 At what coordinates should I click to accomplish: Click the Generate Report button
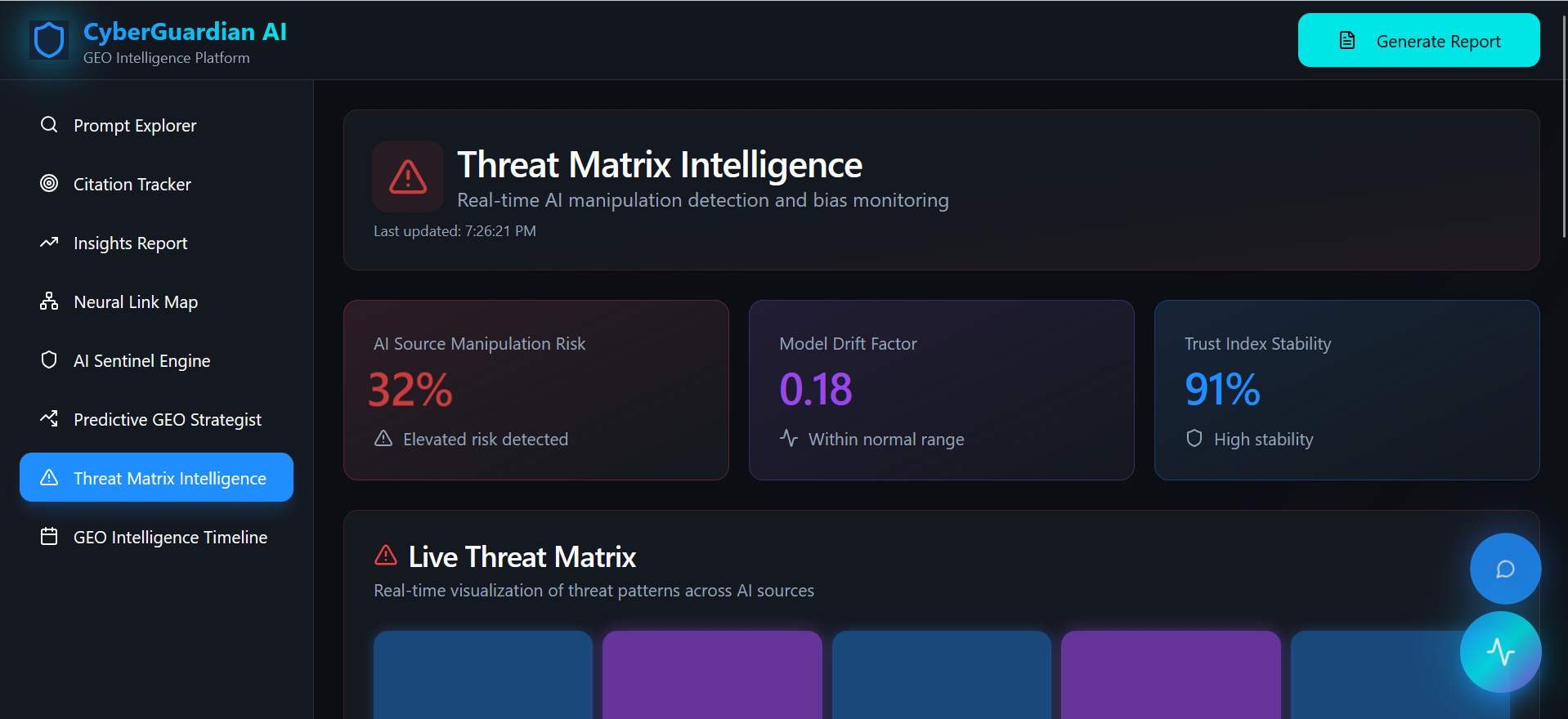pos(1418,40)
